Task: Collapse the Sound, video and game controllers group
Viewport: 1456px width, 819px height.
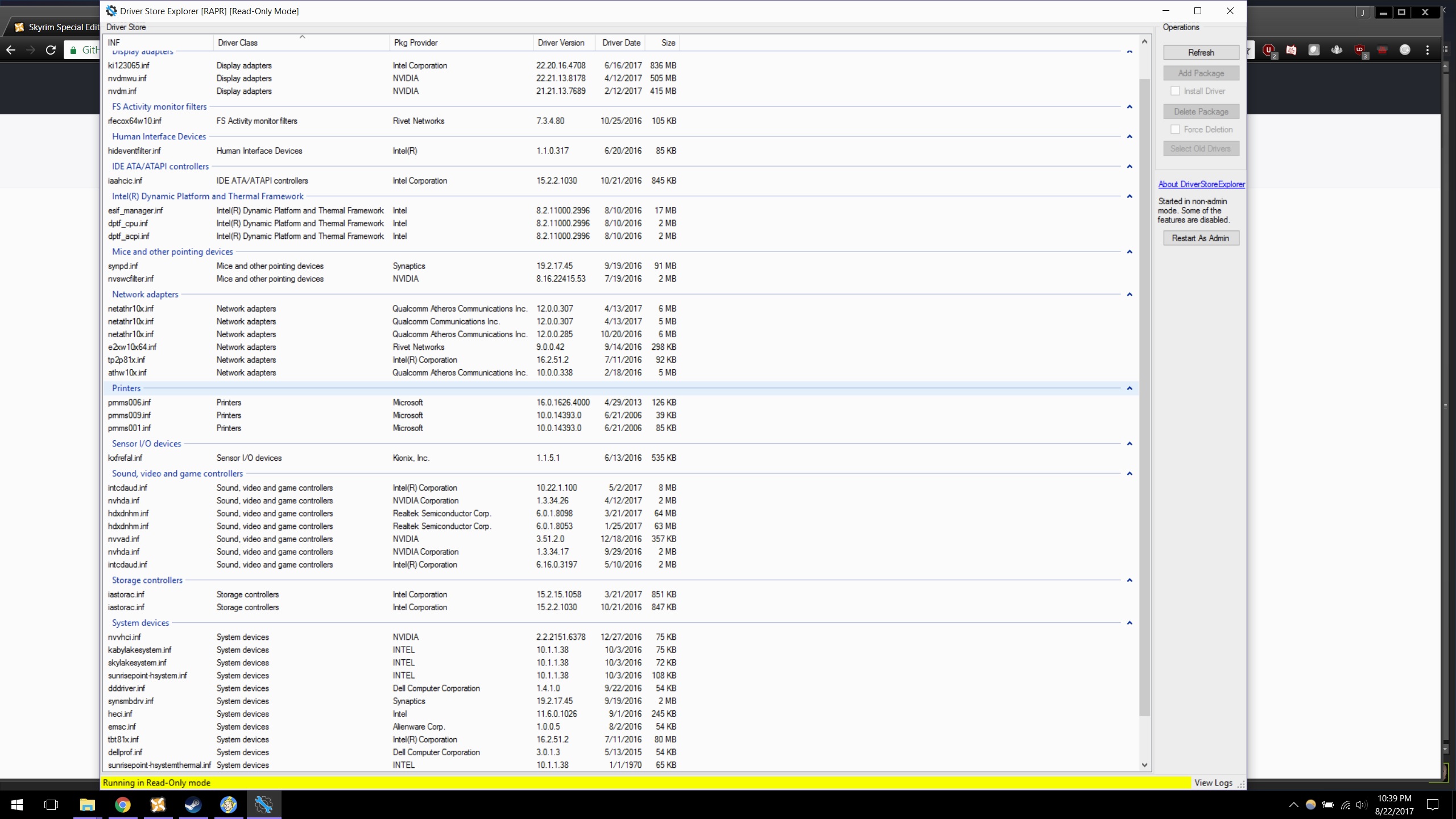Action: [x=1130, y=474]
